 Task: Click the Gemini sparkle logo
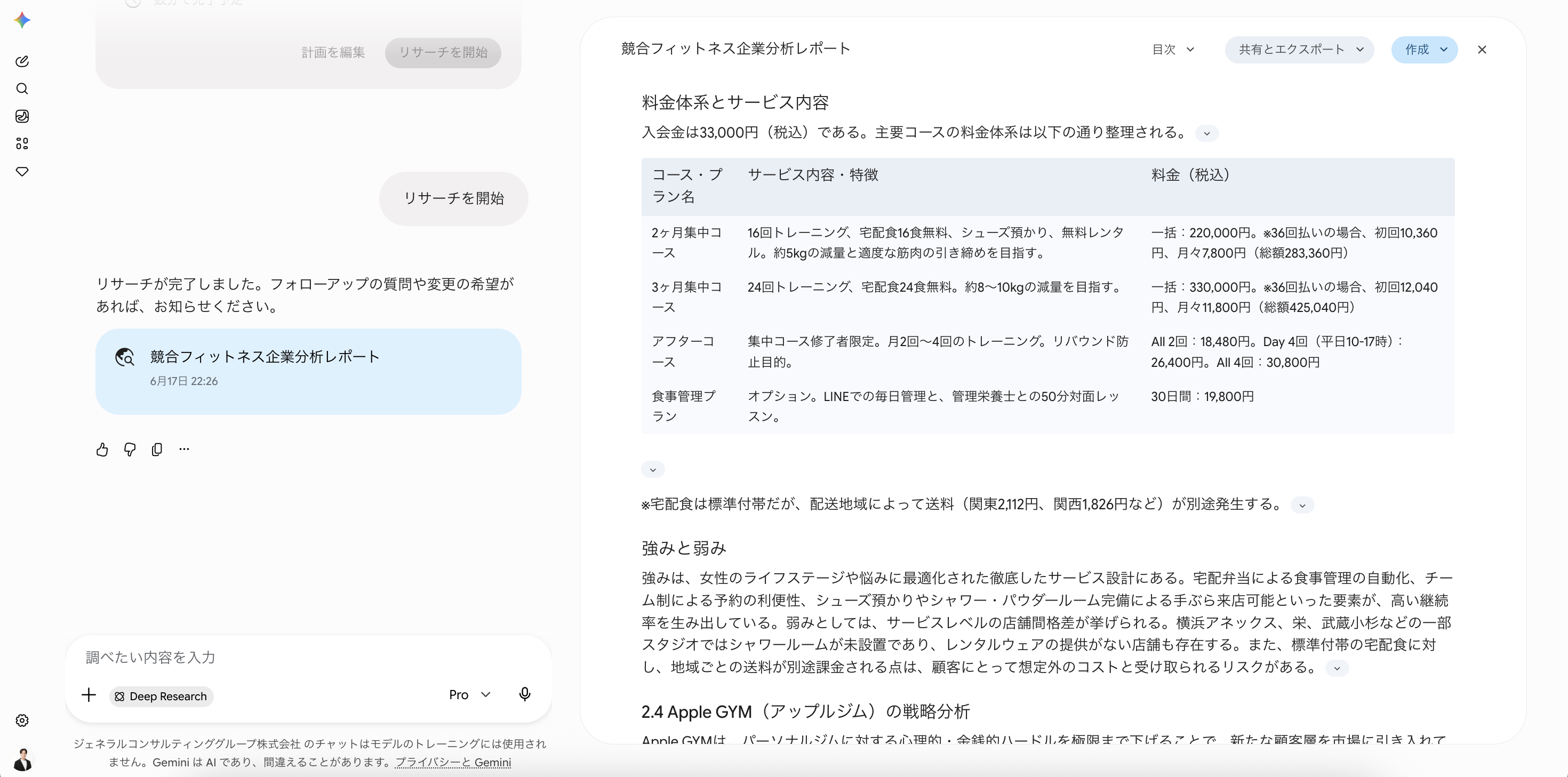pos(22,20)
